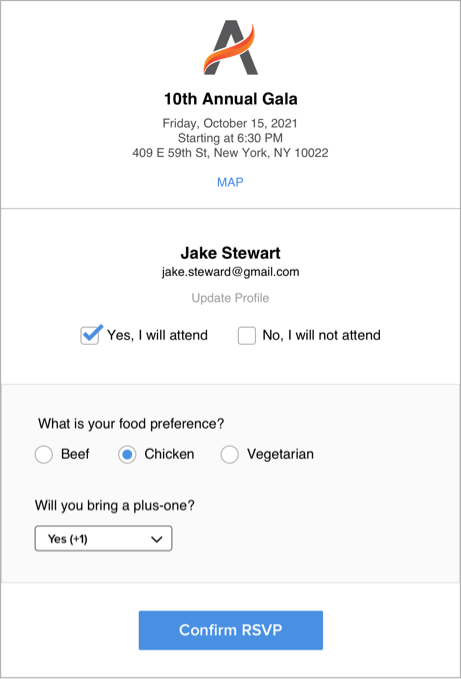Screen dimensions: 461x679
Task: Click the Starting at 6:30 PM text
Action: click(x=230, y=138)
